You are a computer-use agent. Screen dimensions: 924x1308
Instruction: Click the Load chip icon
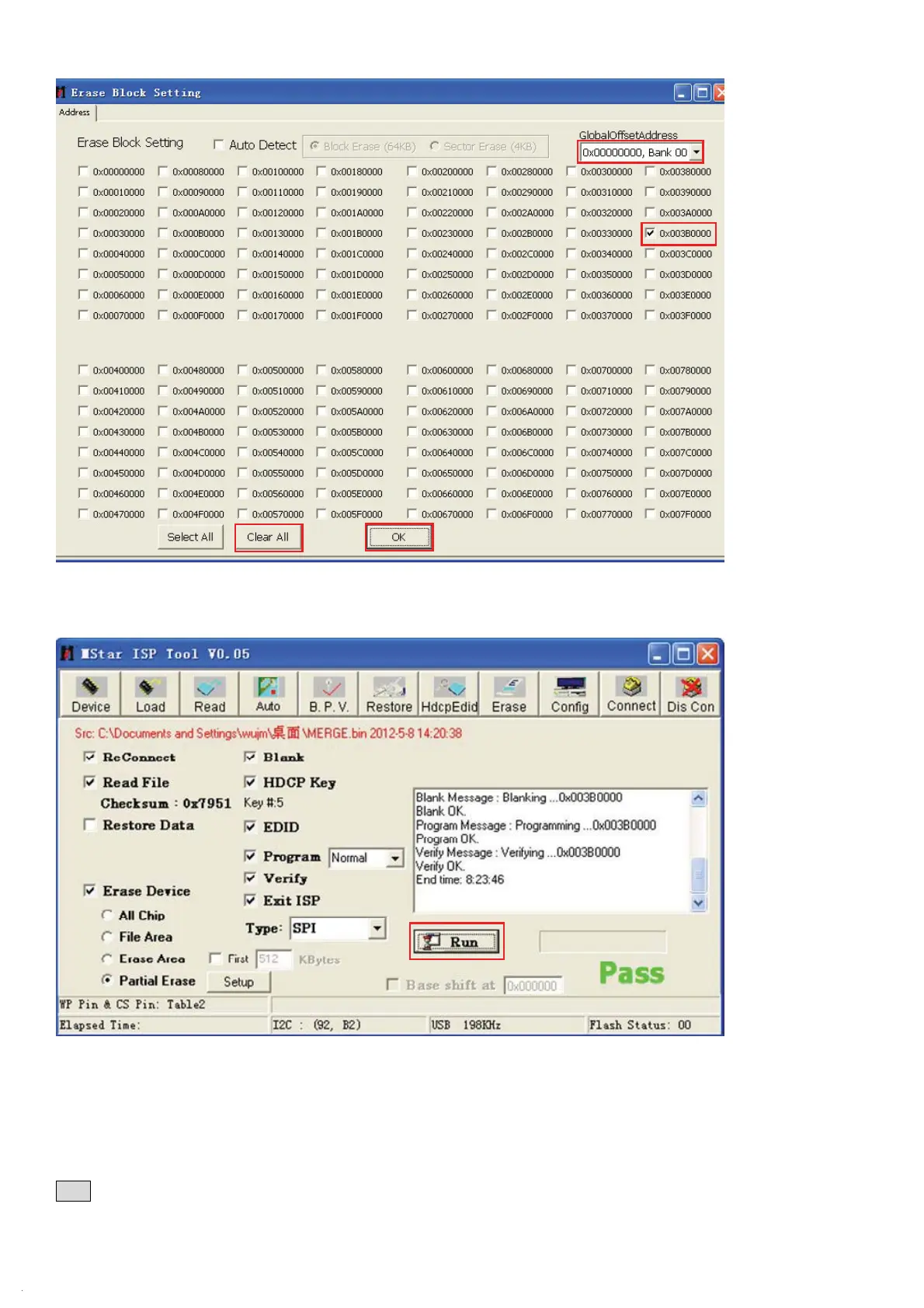coord(150,694)
